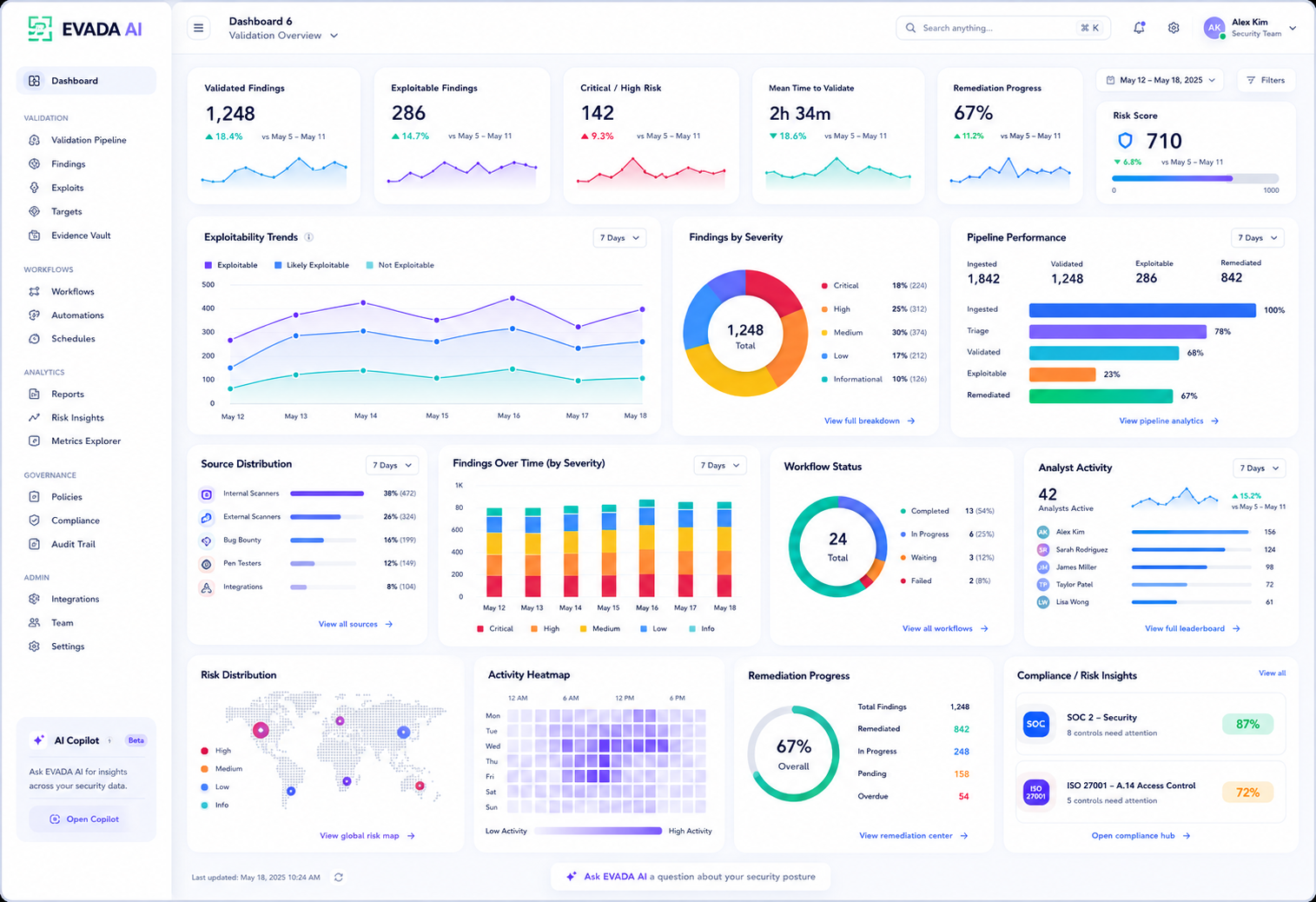Viewport: 1316px width, 902px height.
Task: Select Dashboard in the sidebar
Action: pos(86,81)
